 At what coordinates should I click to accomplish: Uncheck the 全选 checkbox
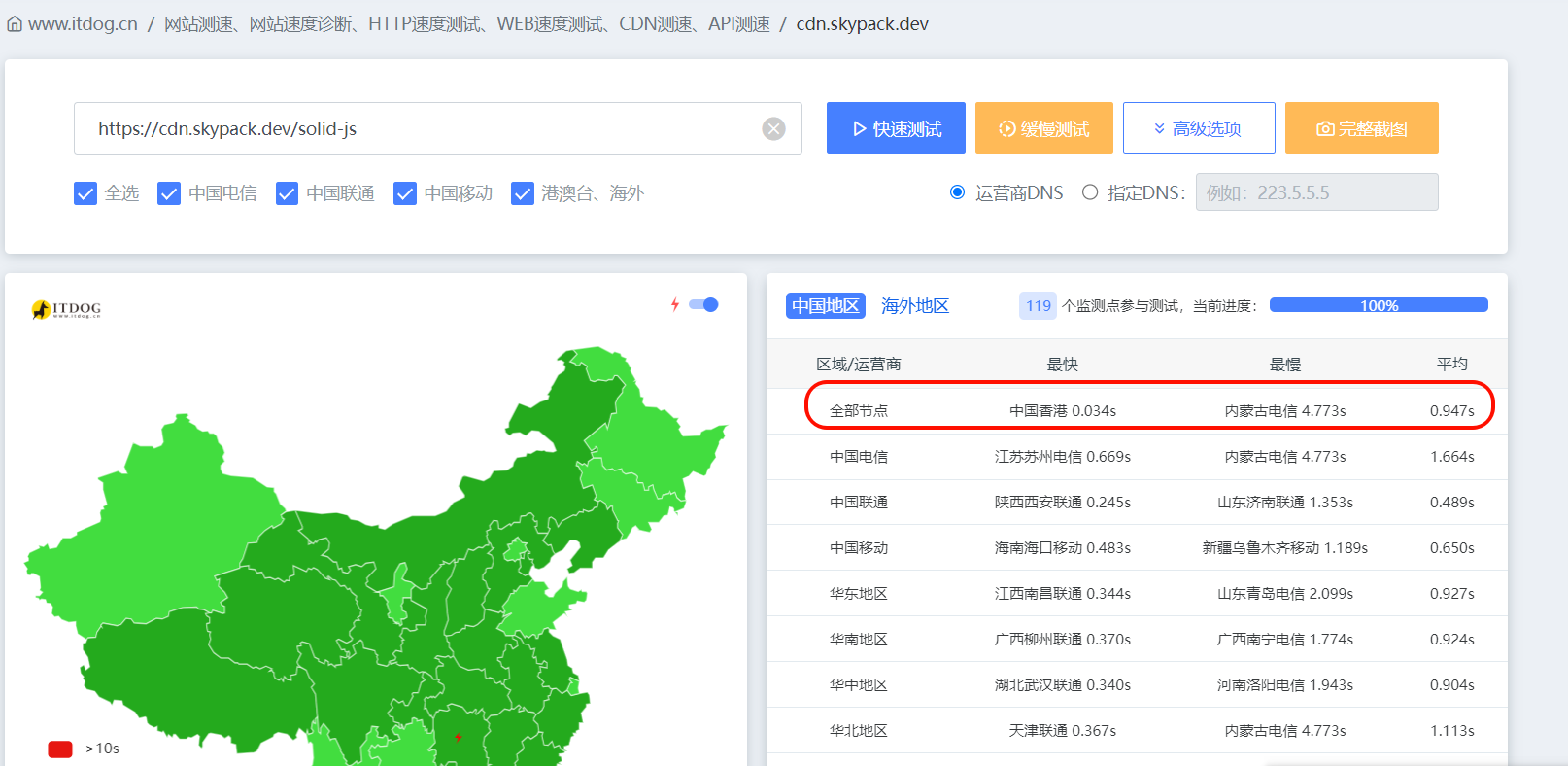pyautogui.click(x=85, y=193)
